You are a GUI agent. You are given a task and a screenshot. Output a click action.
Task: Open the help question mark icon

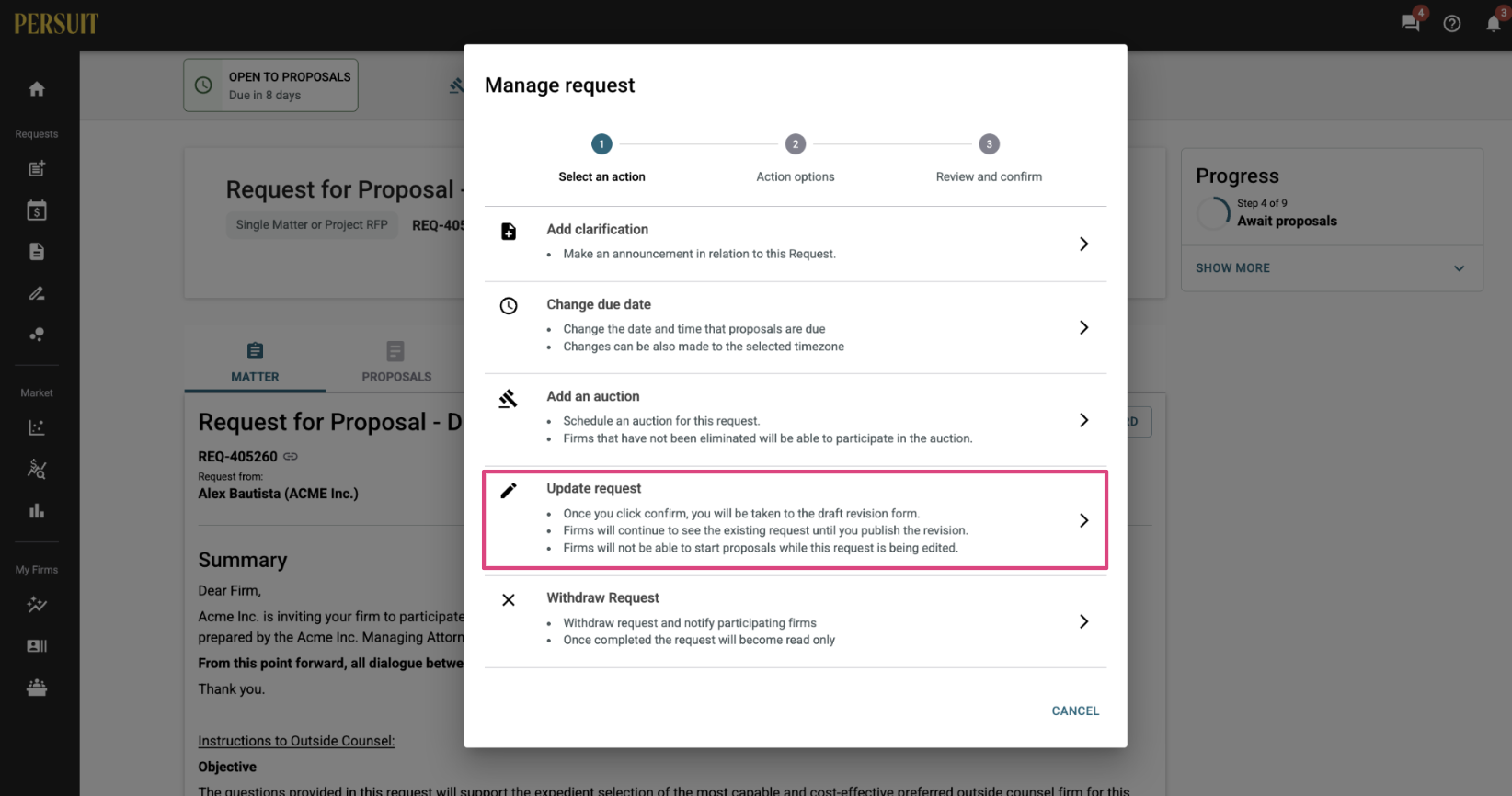(x=1452, y=24)
